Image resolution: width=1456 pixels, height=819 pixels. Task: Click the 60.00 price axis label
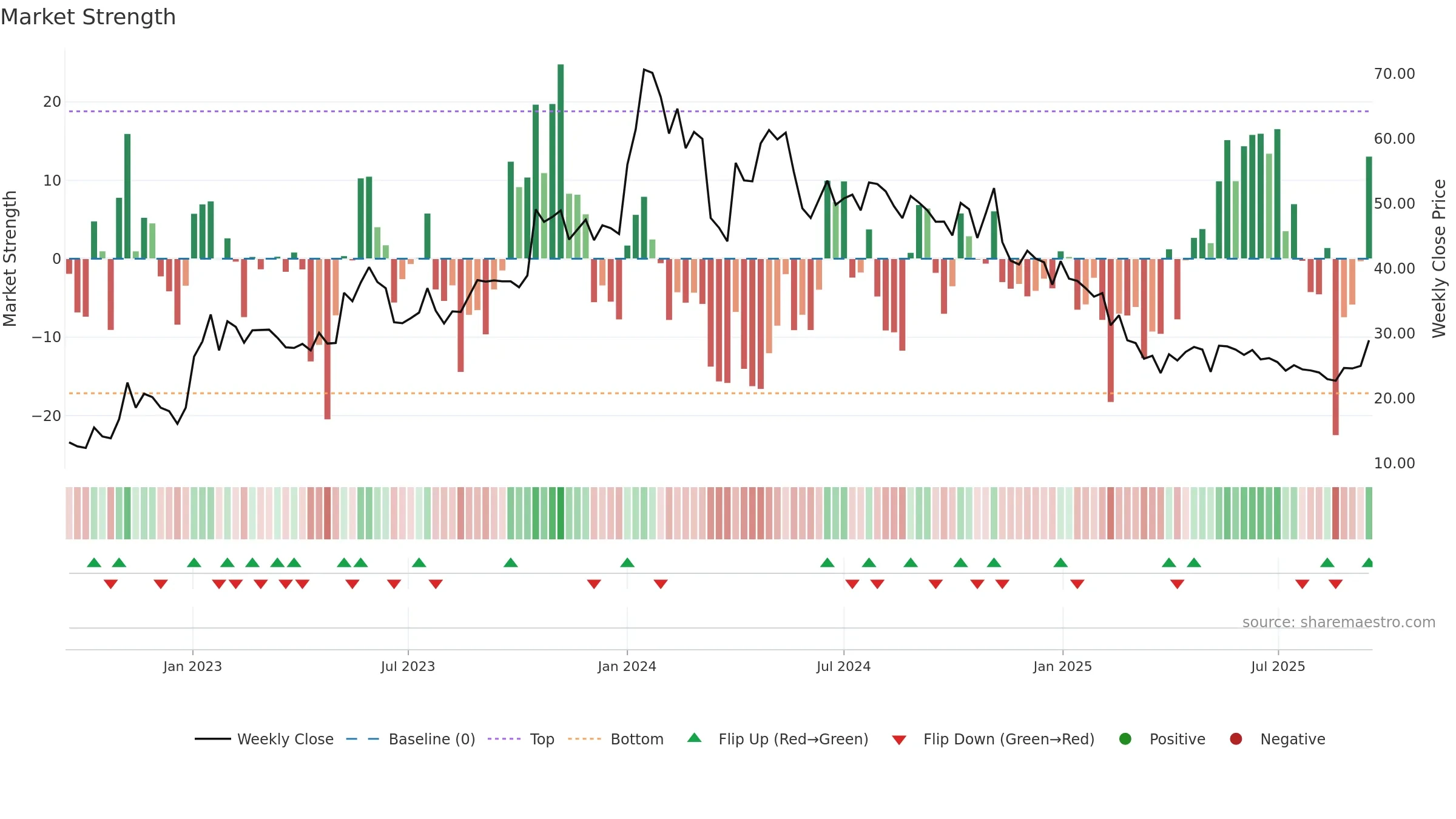tap(1394, 139)
